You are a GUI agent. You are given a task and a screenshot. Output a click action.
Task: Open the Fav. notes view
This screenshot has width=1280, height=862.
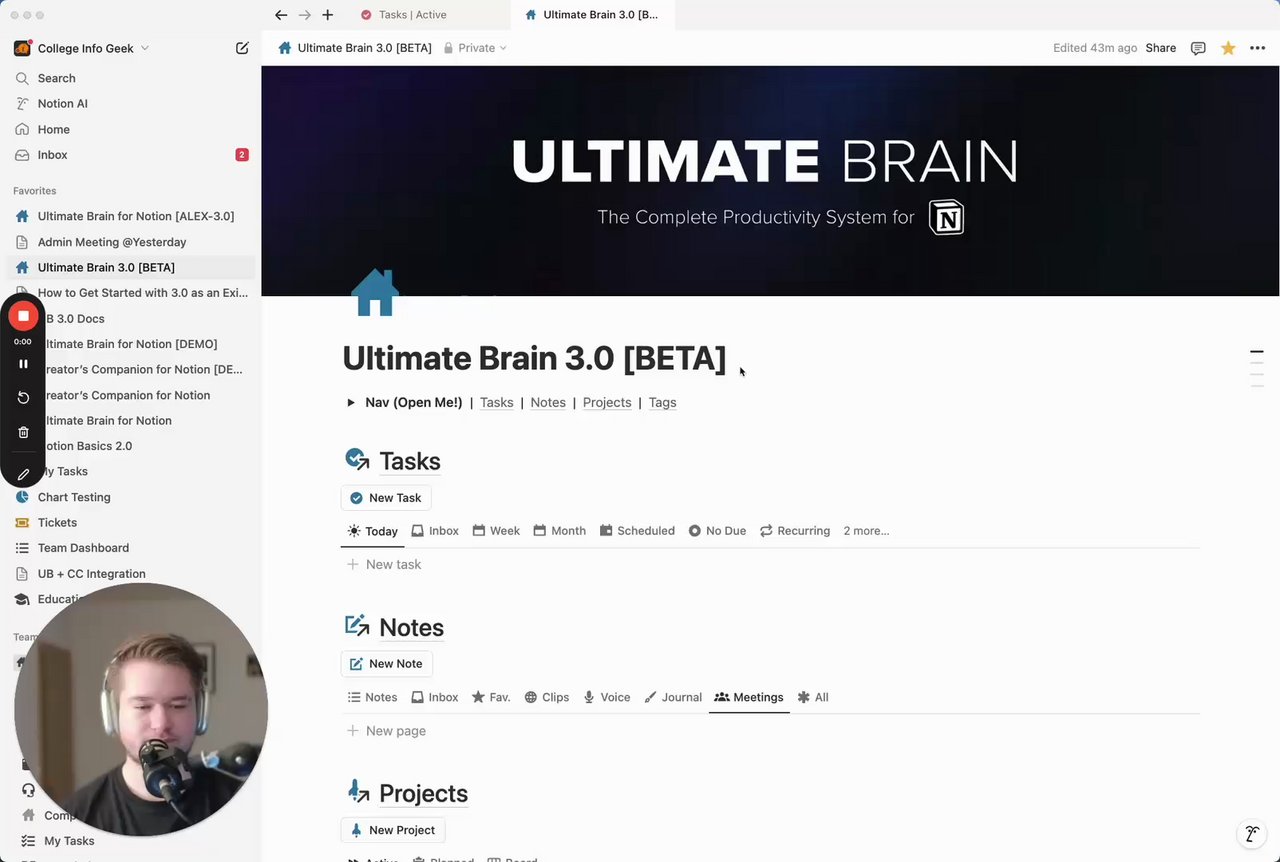(491, 697)
